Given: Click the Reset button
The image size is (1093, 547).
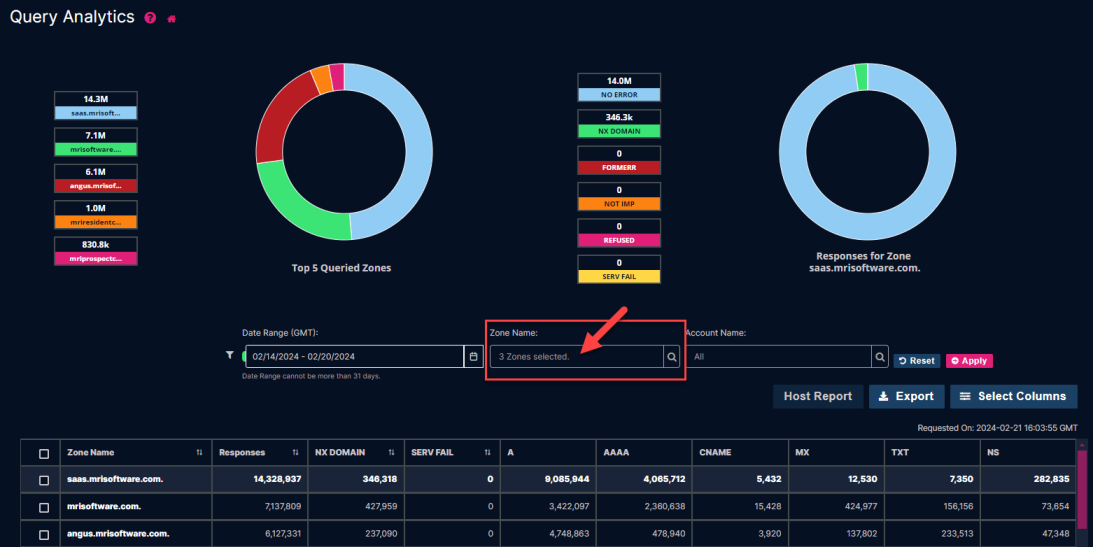Looking at the screenshot, I should click(917, 361).
